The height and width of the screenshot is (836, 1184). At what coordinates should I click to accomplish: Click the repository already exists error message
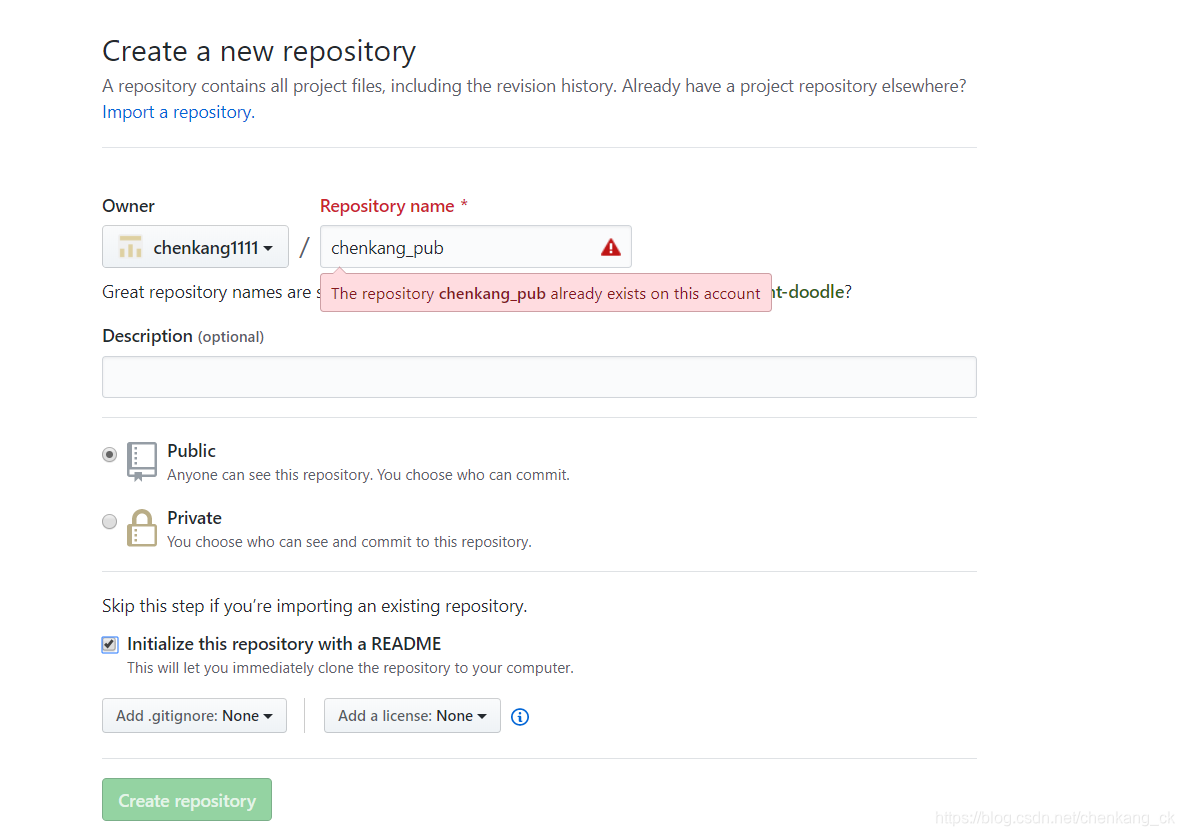545,293
